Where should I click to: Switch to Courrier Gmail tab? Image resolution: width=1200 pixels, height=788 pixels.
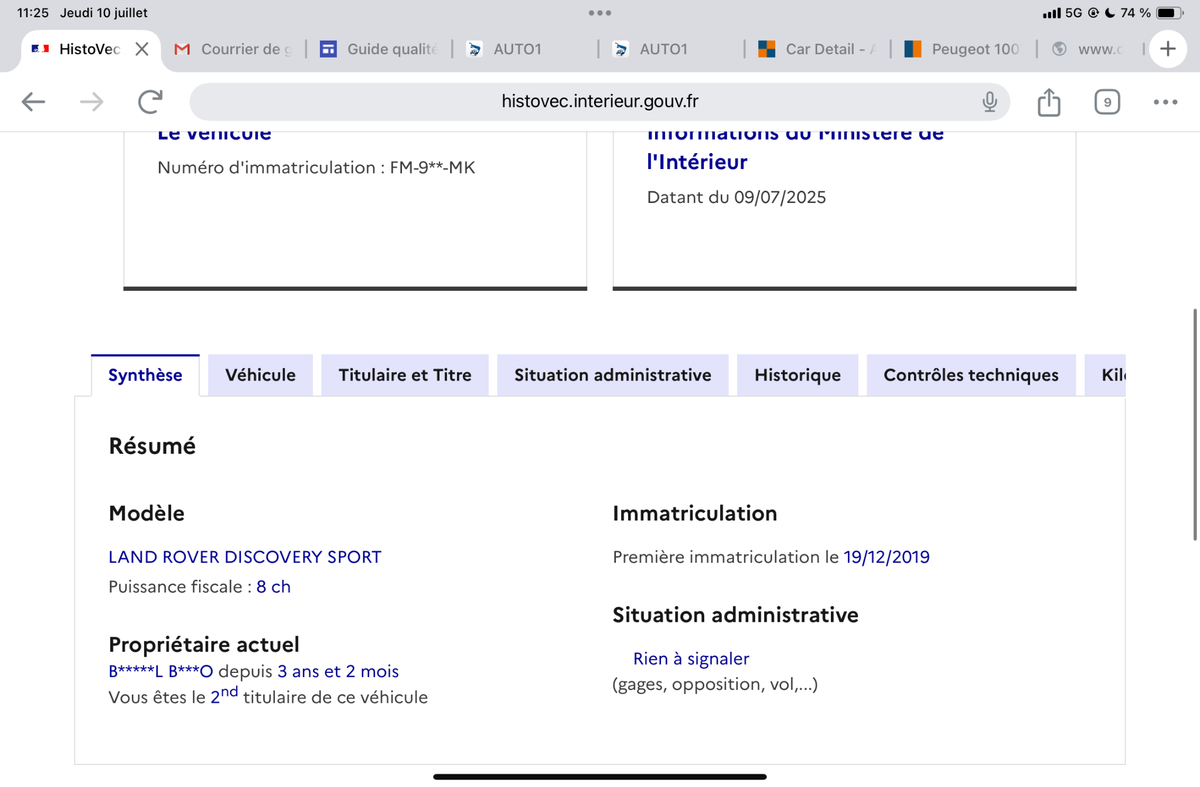pyautogui.click(x=233, y=49)
